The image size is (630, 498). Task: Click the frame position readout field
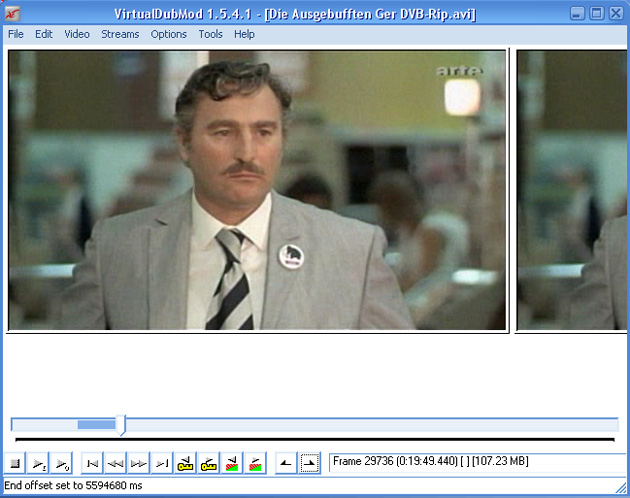pyautogui.click(x=478, y=462)
